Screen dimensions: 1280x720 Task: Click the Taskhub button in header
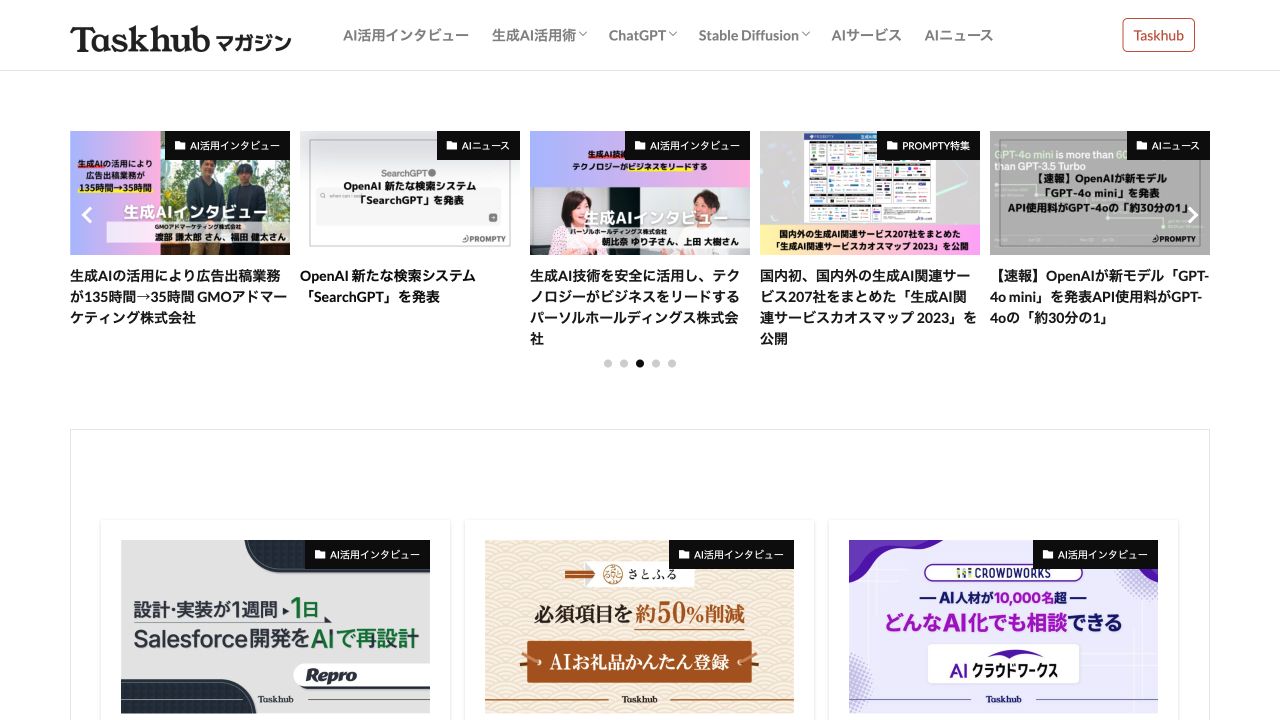[x=1159, y=35]
